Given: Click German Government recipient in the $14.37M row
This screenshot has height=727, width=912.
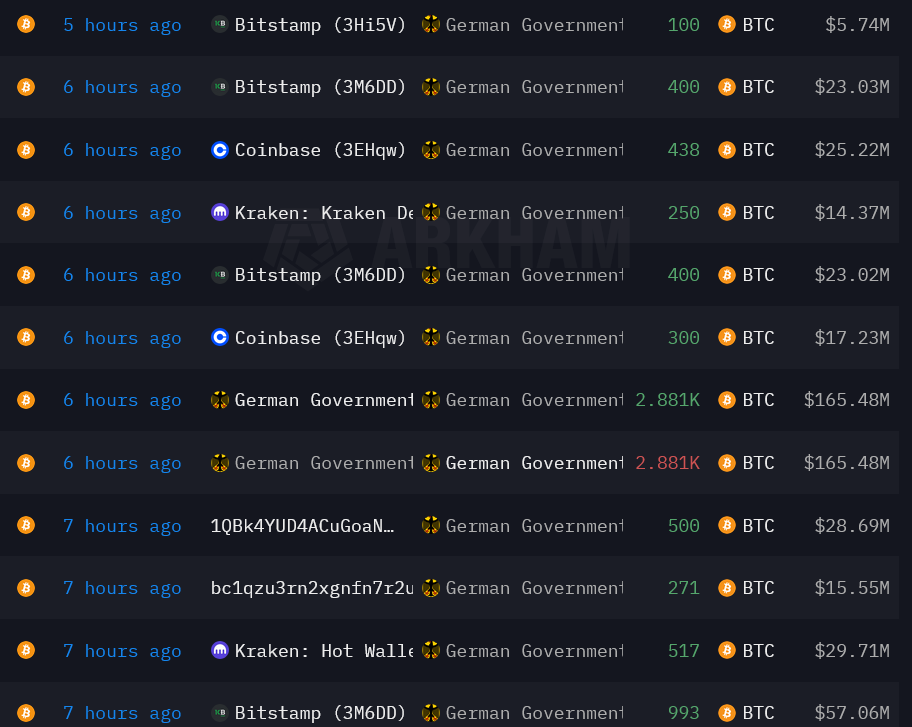Looking at the screenshot, I should (534, 212).
